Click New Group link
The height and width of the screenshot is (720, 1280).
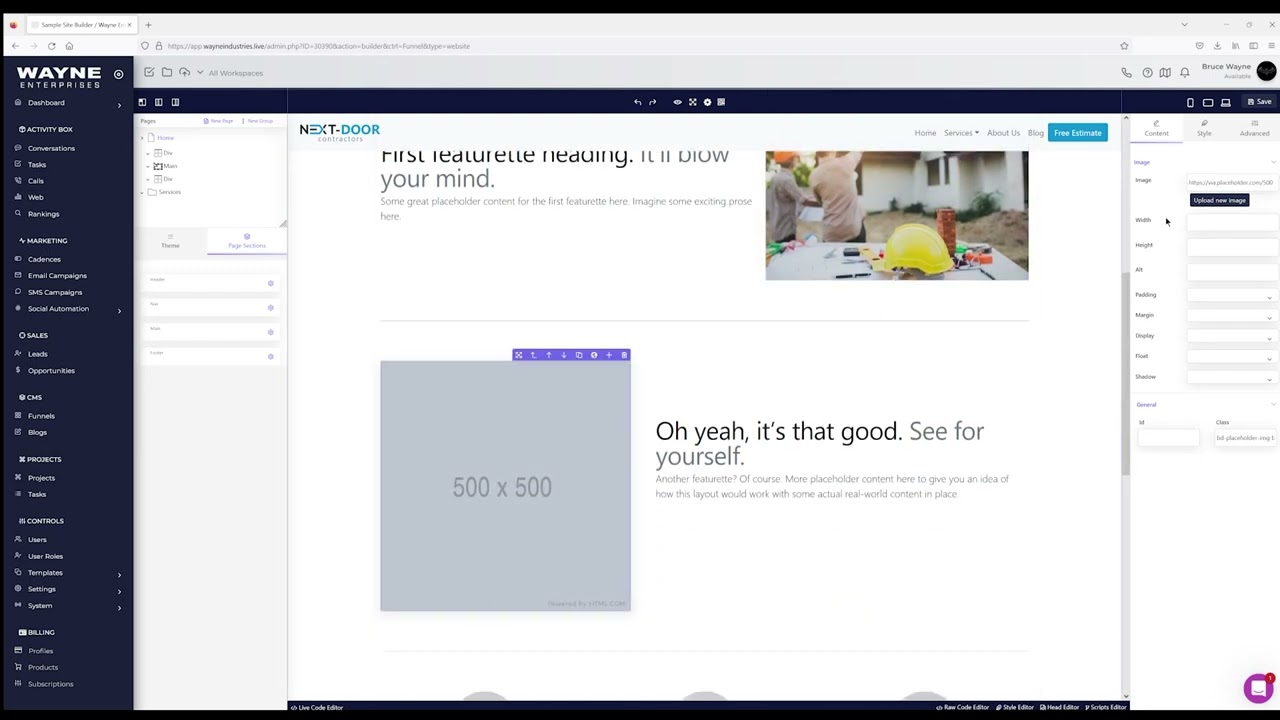coord(258,121)
